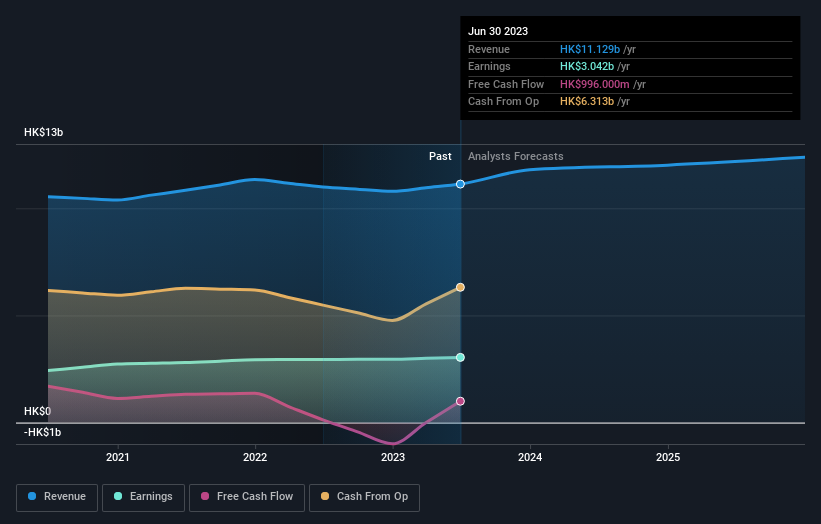The image size is (821, 524).
Task: Click the teal Earnings legend dot
Action: tap(118, 496)
